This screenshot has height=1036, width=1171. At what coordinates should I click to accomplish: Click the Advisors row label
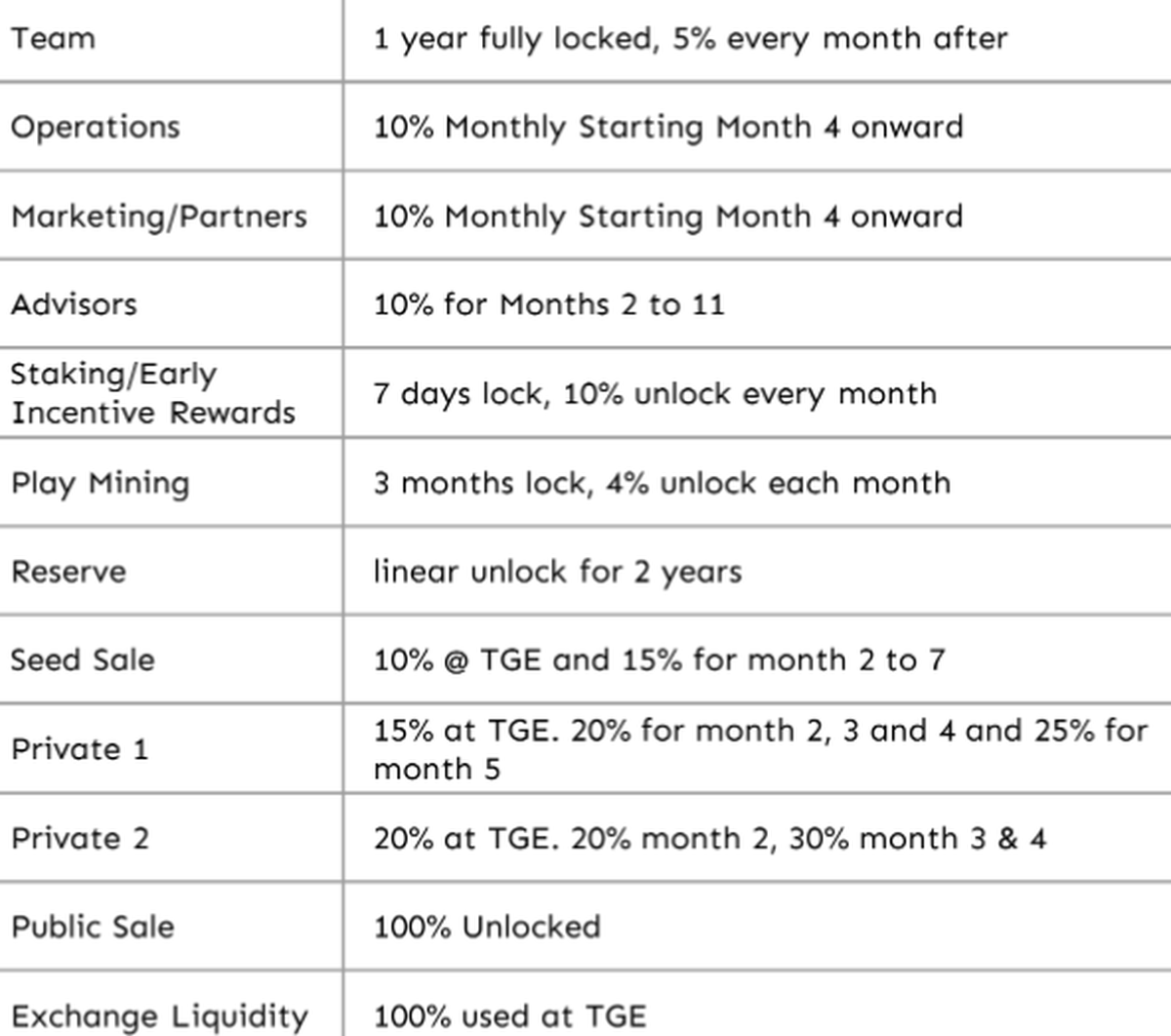[x=74, y=304]
